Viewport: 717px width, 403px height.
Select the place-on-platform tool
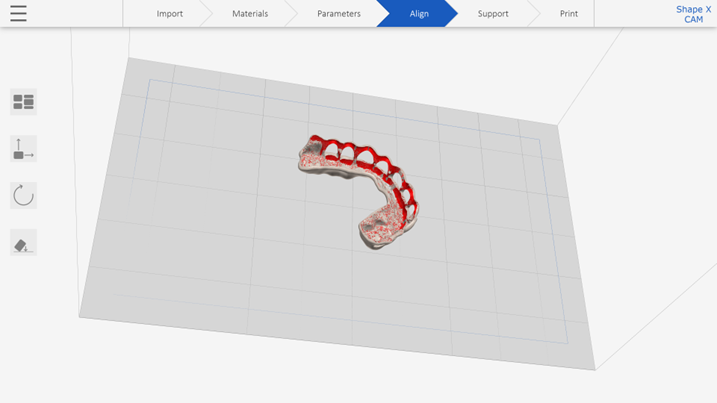click(23, 243)
